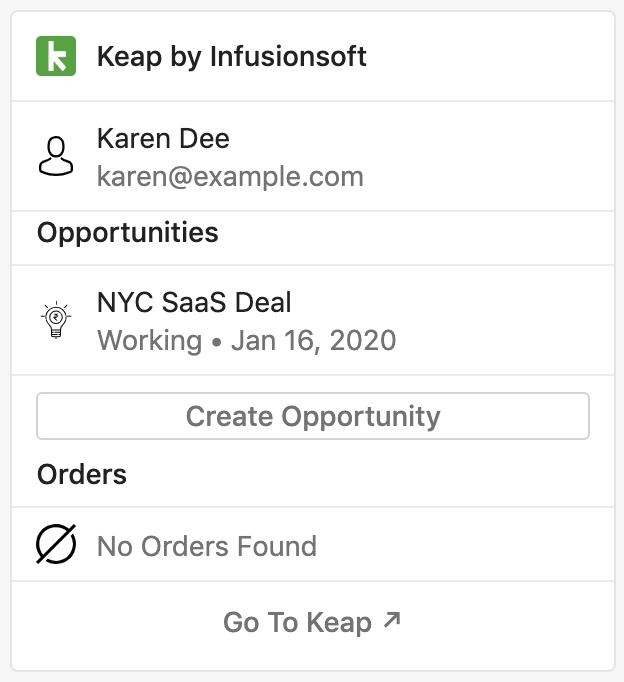Click the external link arrow beside Go To Keap
Image resolution: width=624 pixels, height=682 pixels.
click(x=392, y=620)
